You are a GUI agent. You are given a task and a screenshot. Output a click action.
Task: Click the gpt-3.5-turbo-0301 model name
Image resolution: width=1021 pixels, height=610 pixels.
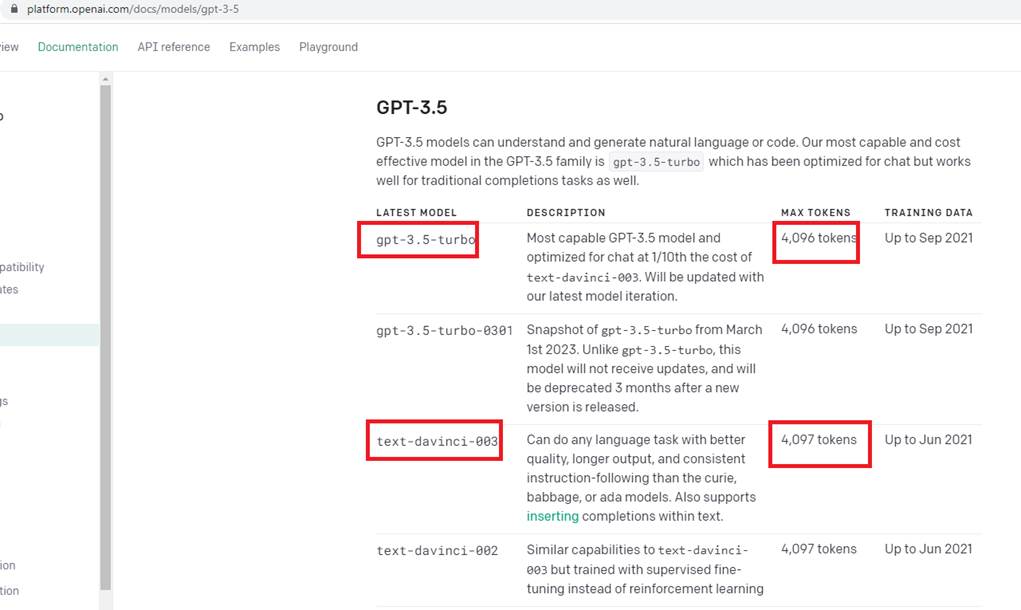(444, 330)
